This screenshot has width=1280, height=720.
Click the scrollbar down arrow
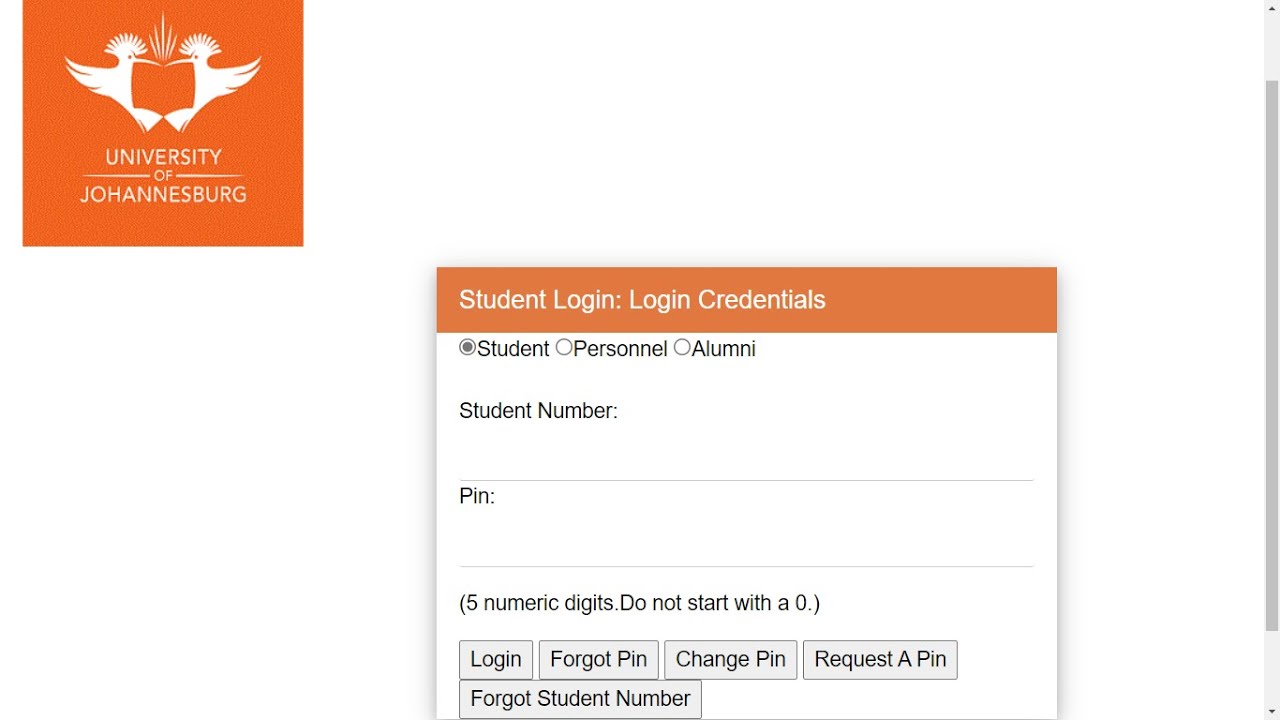(x=1272, y=712)
